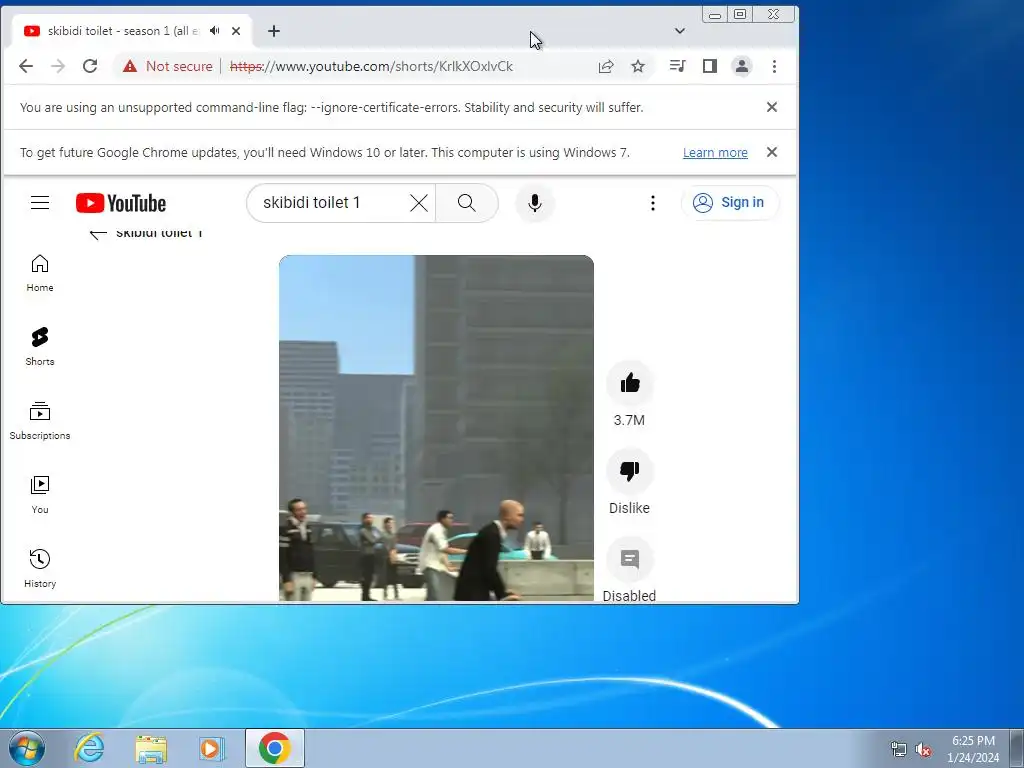
Task: Start voice search with the microphone
Action: 535,203
